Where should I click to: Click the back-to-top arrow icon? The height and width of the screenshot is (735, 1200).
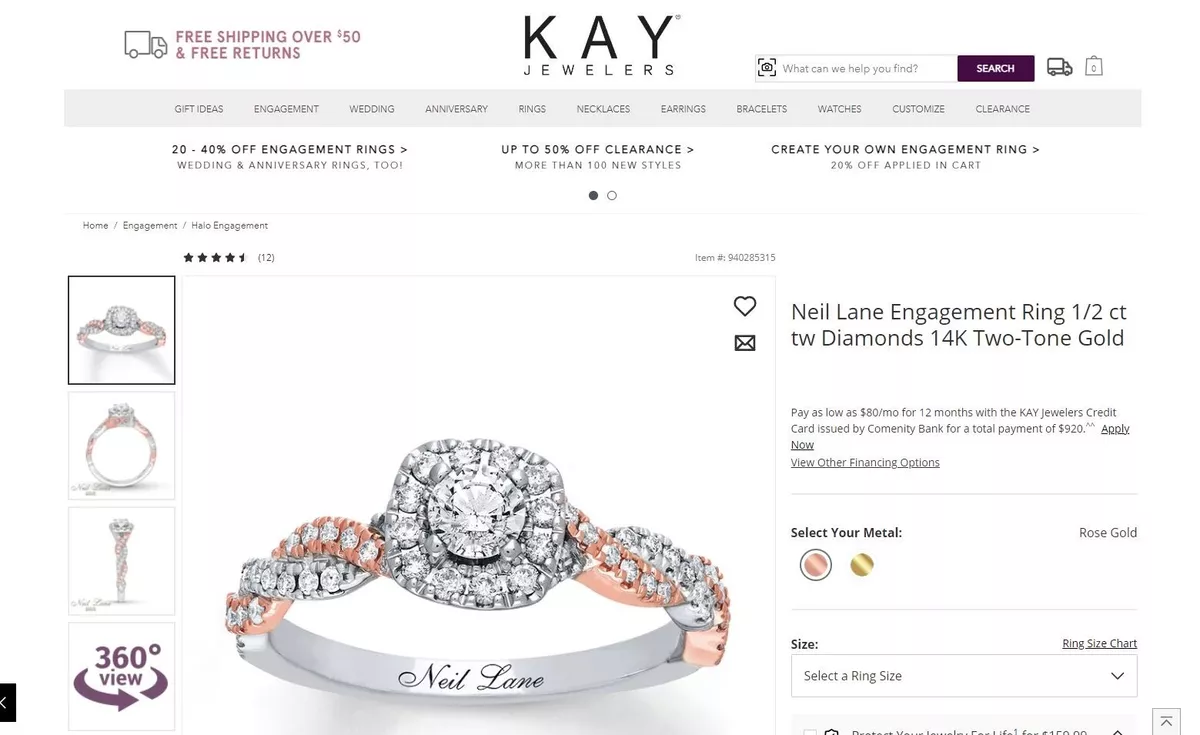[1166, 722]
